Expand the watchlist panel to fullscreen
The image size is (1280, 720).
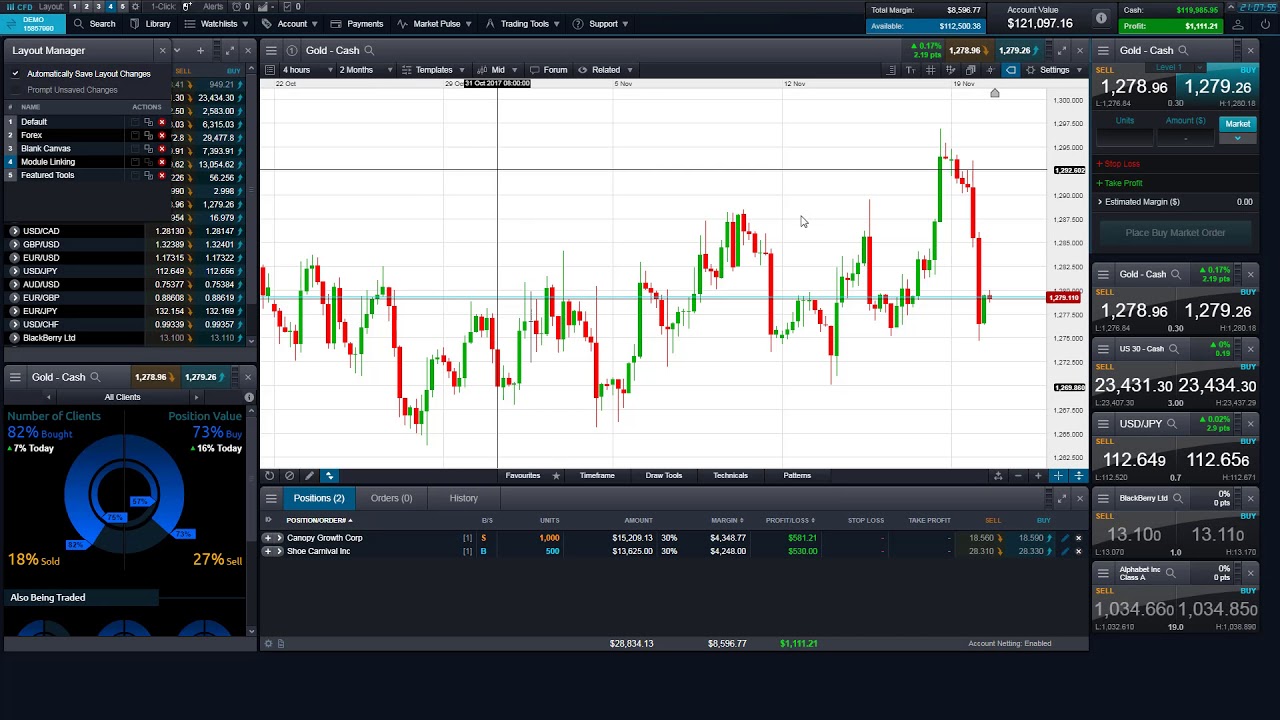(x=229, y=50)
